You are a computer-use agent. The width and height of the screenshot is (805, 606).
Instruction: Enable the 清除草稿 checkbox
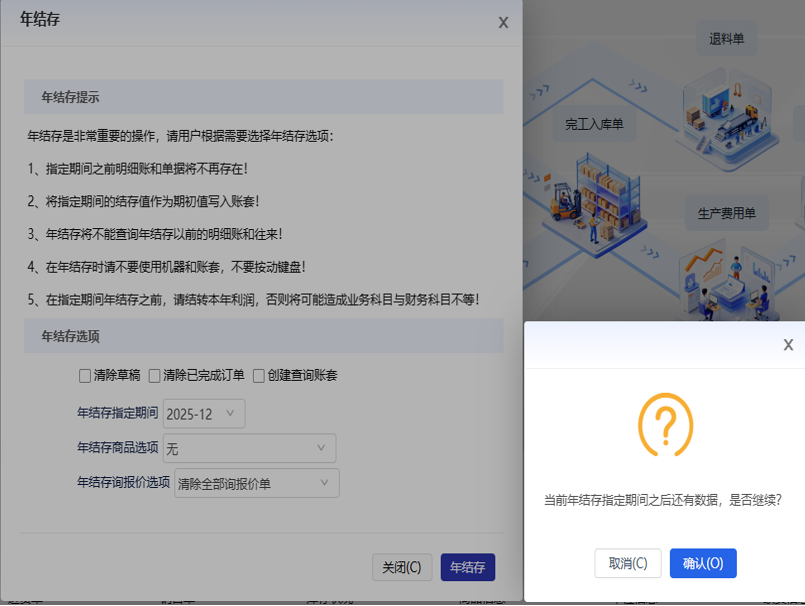(x=85, y=376)
